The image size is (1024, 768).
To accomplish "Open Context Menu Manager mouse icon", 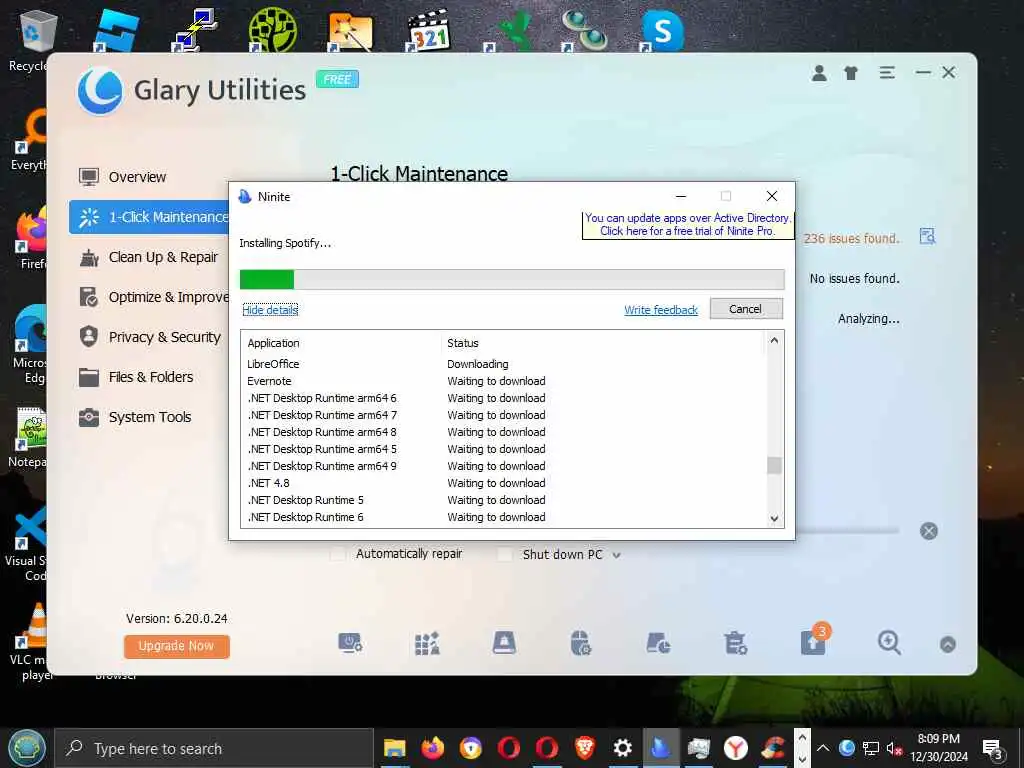I will [581, 643].
